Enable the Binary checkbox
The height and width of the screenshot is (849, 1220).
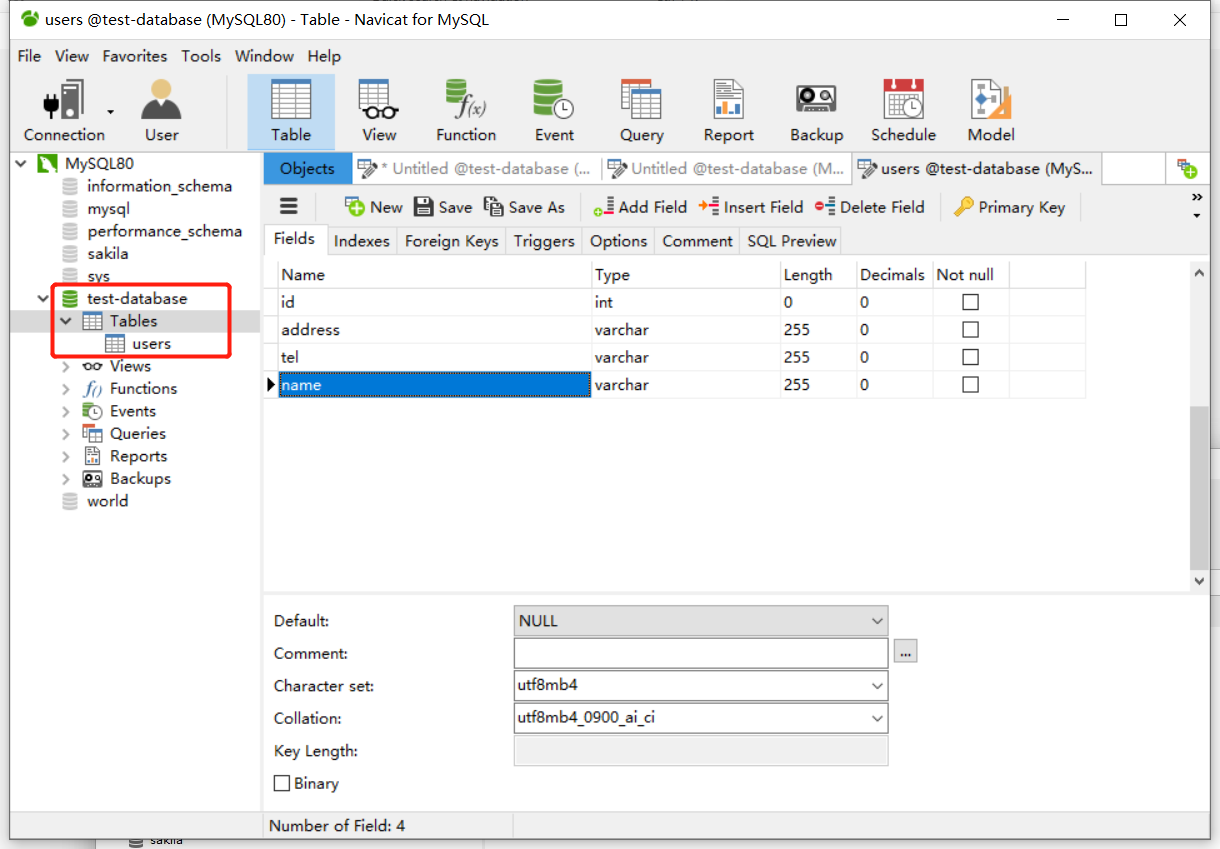point(282,784)
